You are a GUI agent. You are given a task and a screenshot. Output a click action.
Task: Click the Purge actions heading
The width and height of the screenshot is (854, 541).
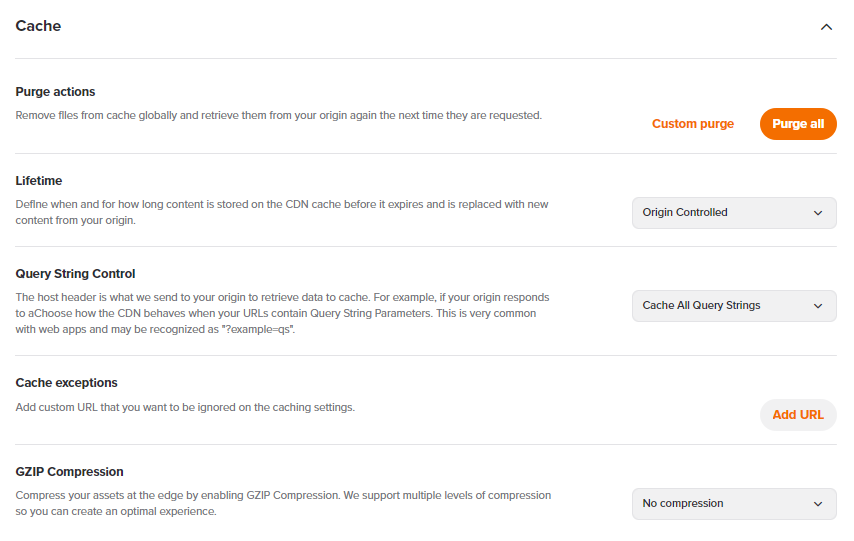coord(55,92)
